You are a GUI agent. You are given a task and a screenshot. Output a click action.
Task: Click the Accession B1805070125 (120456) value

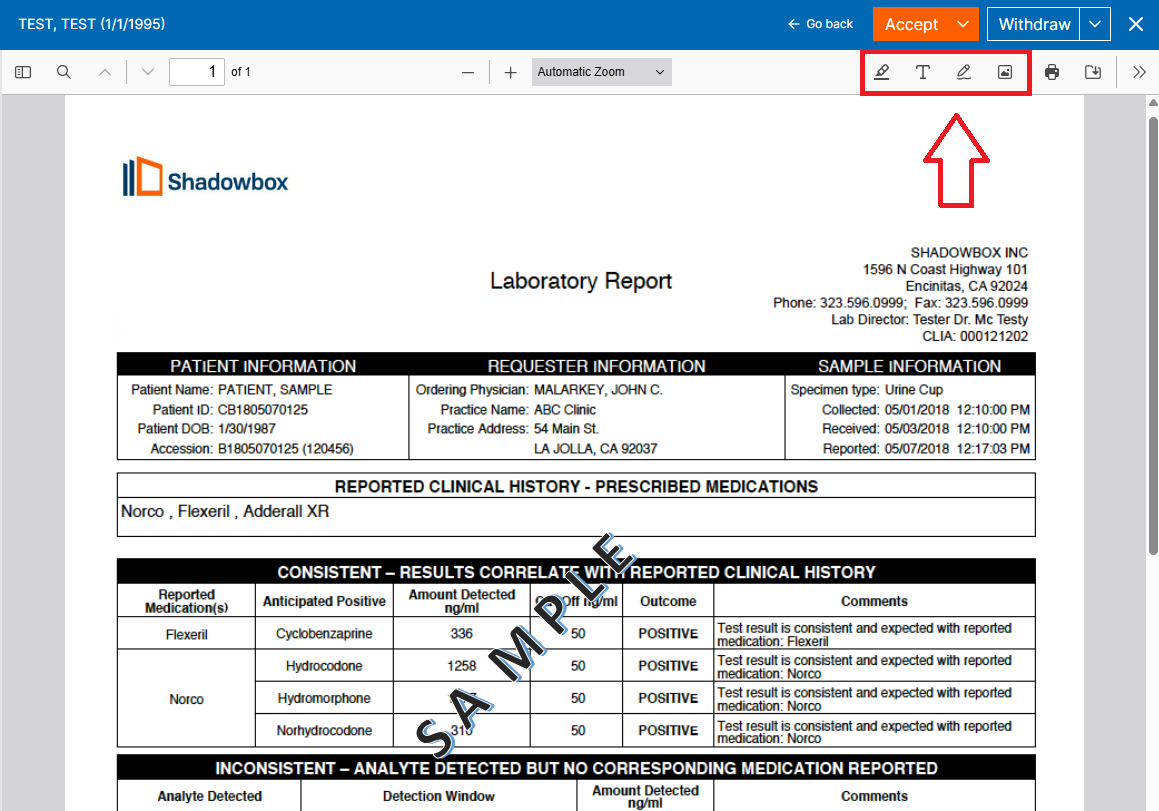(x=285, y=449)
